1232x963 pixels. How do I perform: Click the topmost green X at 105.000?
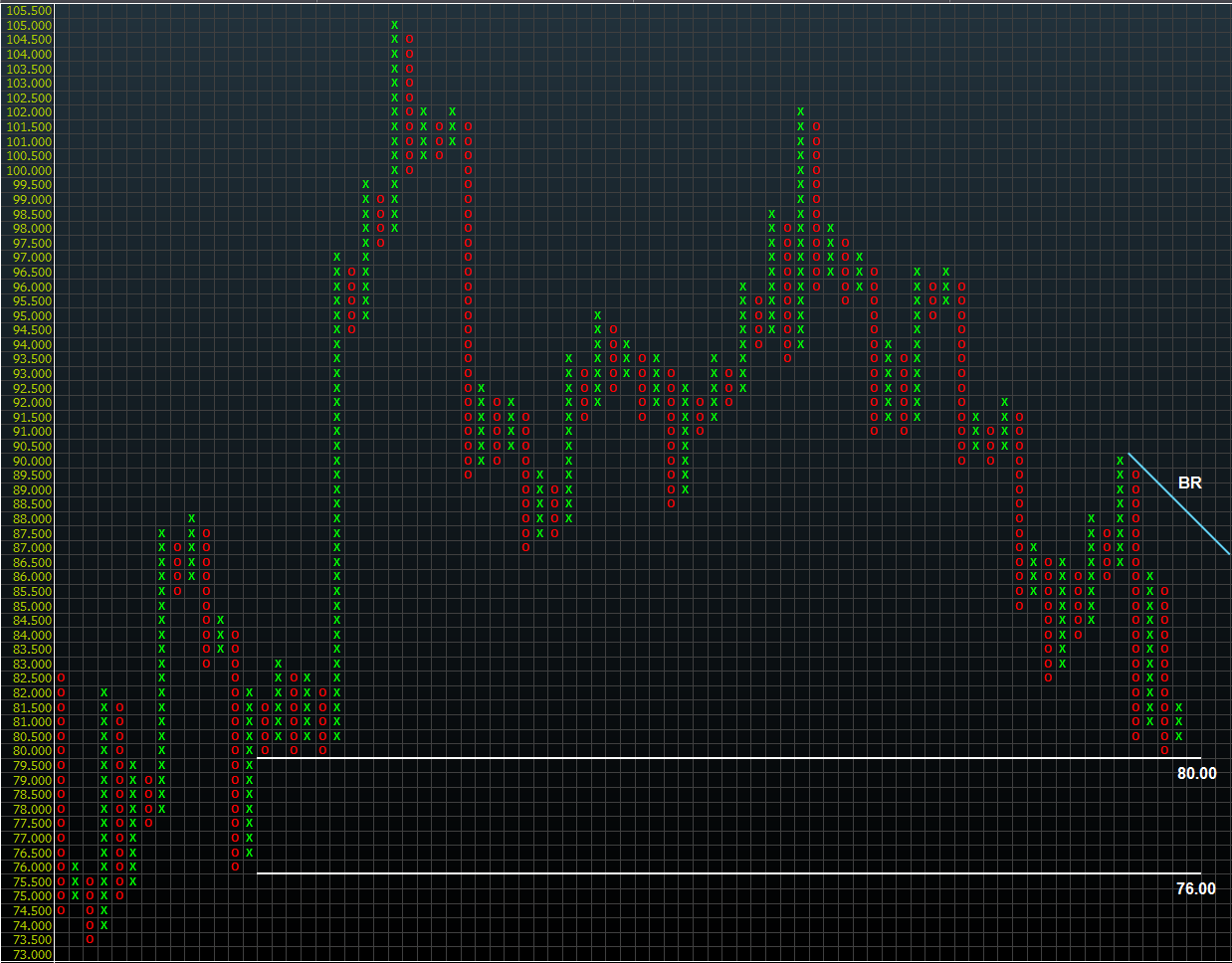394,25
